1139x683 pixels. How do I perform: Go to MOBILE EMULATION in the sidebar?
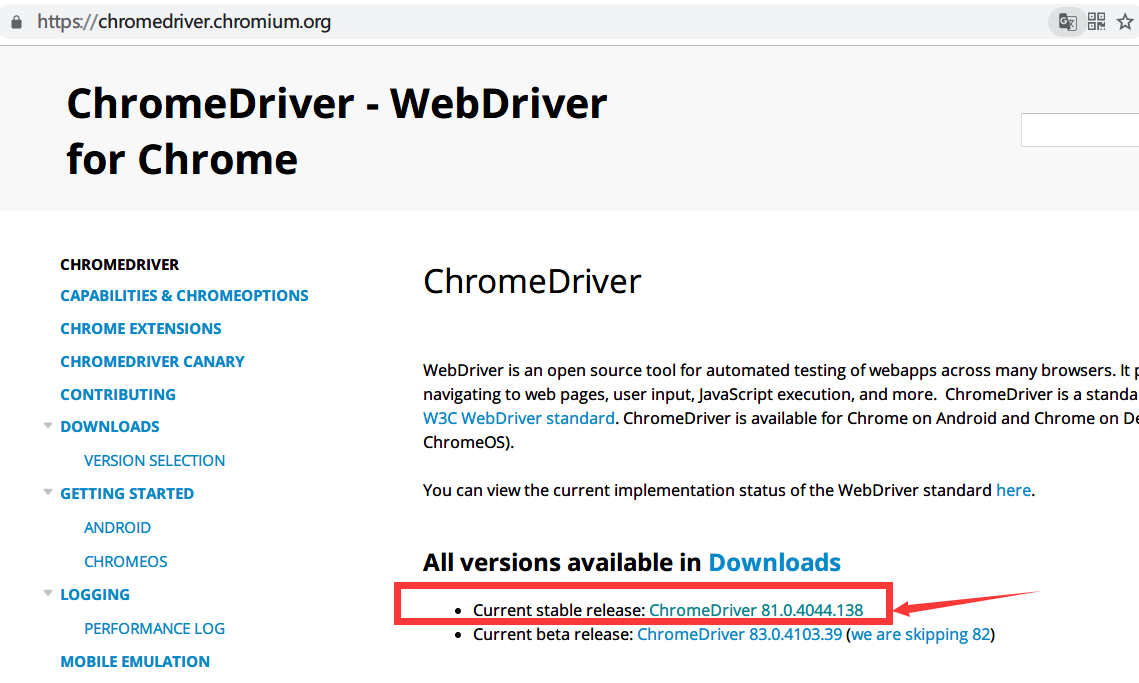(x=134, y=661)
